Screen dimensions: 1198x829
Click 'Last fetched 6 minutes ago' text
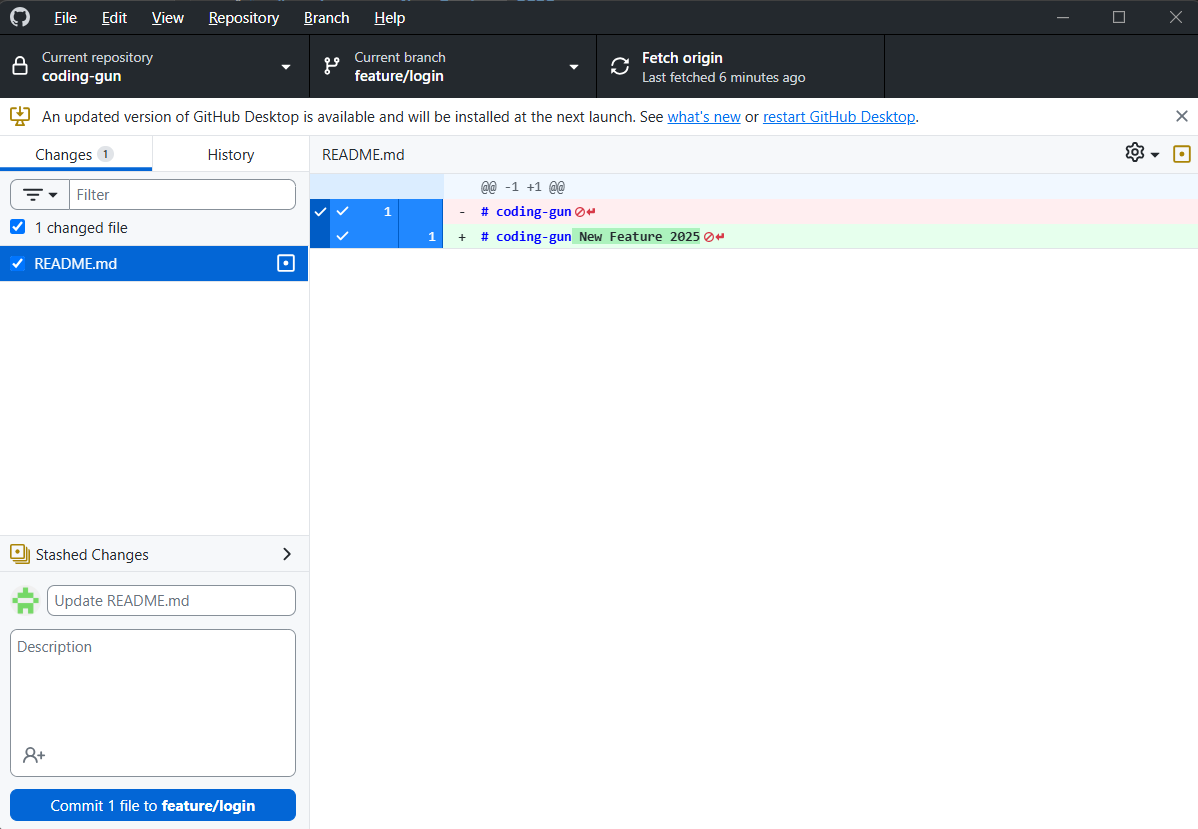[x=724, y=77]
